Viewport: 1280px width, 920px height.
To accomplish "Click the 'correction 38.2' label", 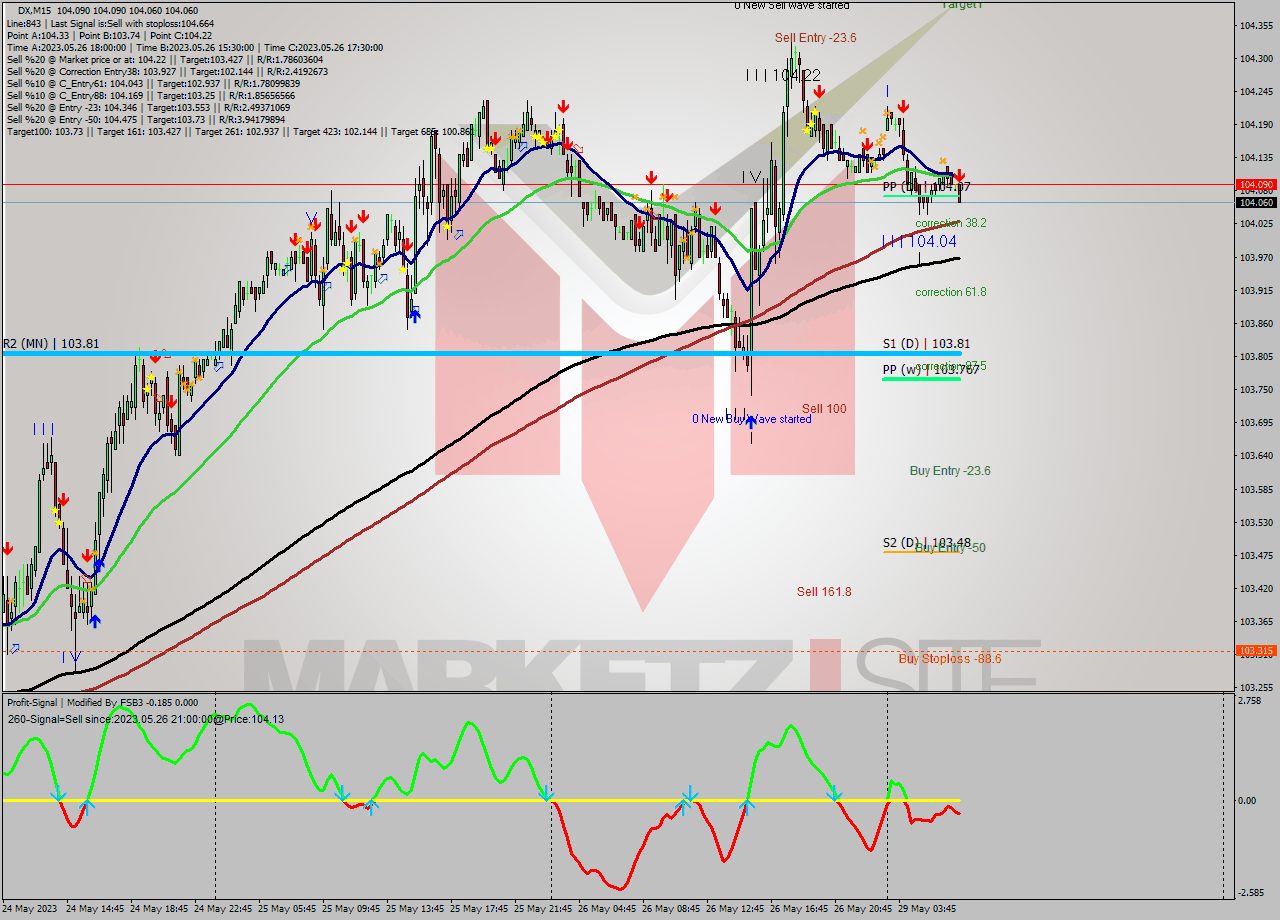I will [951, 223].
